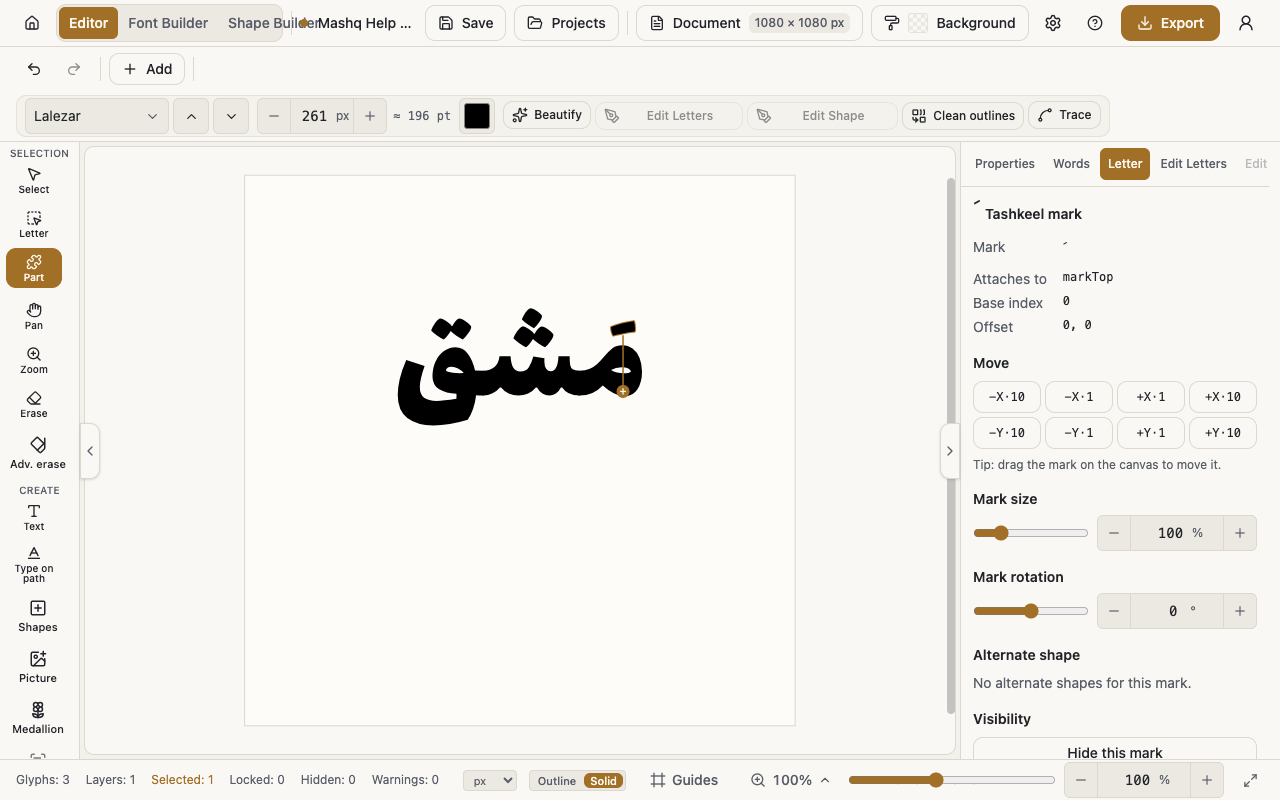Select the Type on path tool
Screen dimensions: 1280x800
coord(34,565)
